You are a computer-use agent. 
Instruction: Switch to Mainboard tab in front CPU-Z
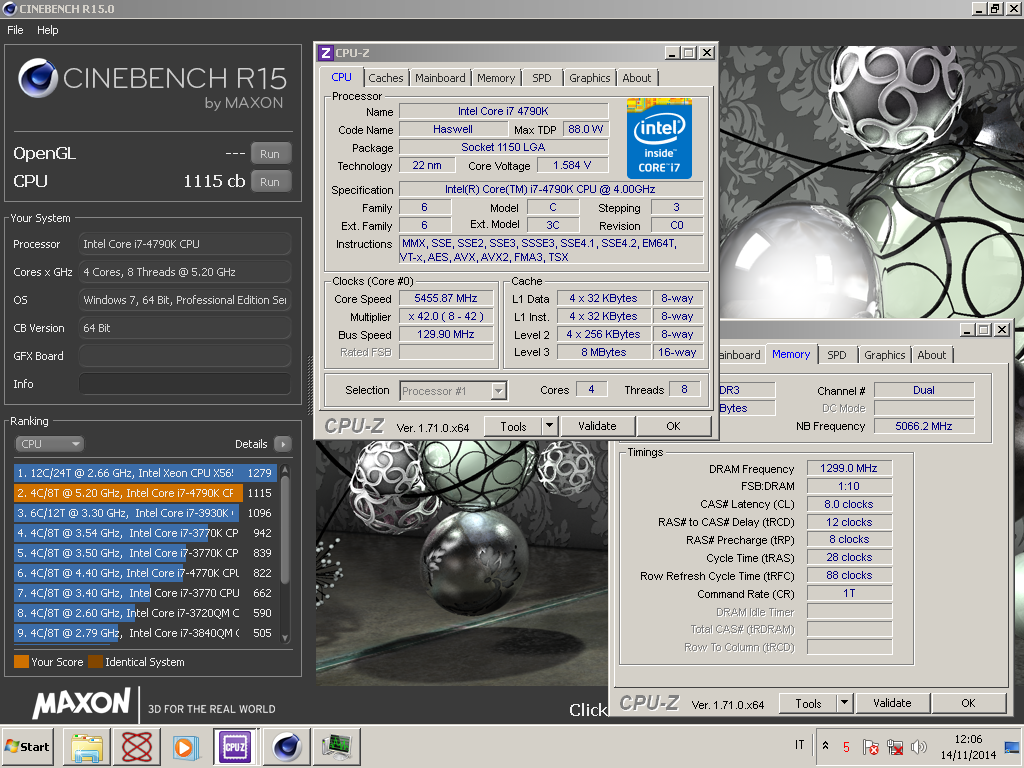click(x=440, y=78)
